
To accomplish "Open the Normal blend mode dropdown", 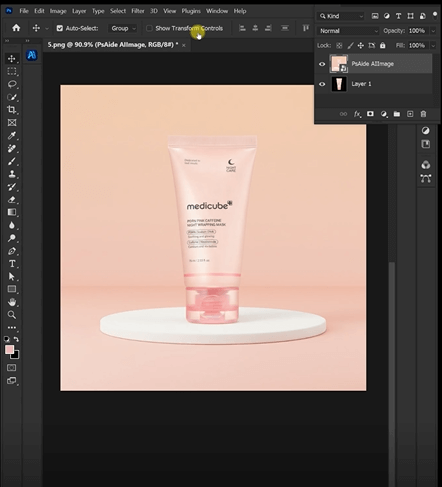I will [348, 31].
